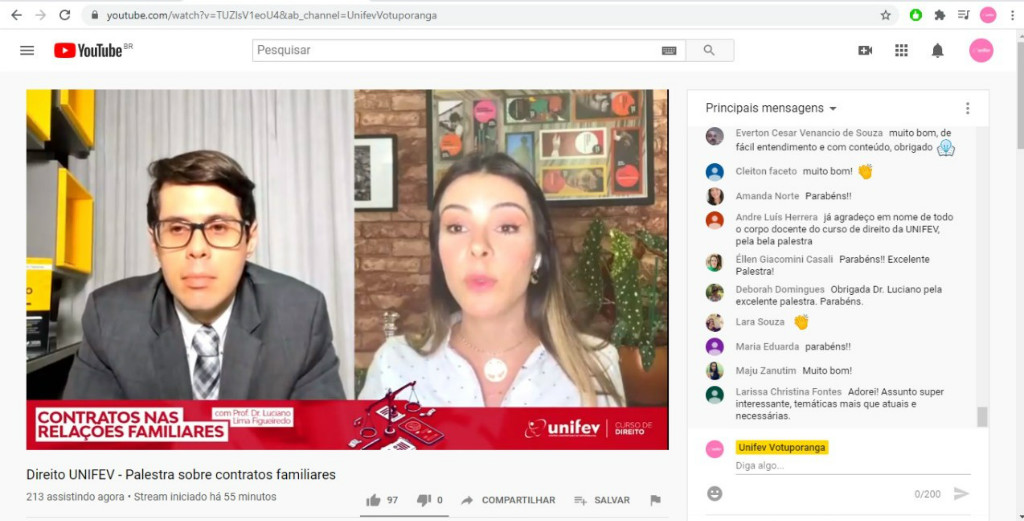The width and height of the screenshot is (1024, 521).
Task: Click the search magnifier button
Action: tap(709, 50)
